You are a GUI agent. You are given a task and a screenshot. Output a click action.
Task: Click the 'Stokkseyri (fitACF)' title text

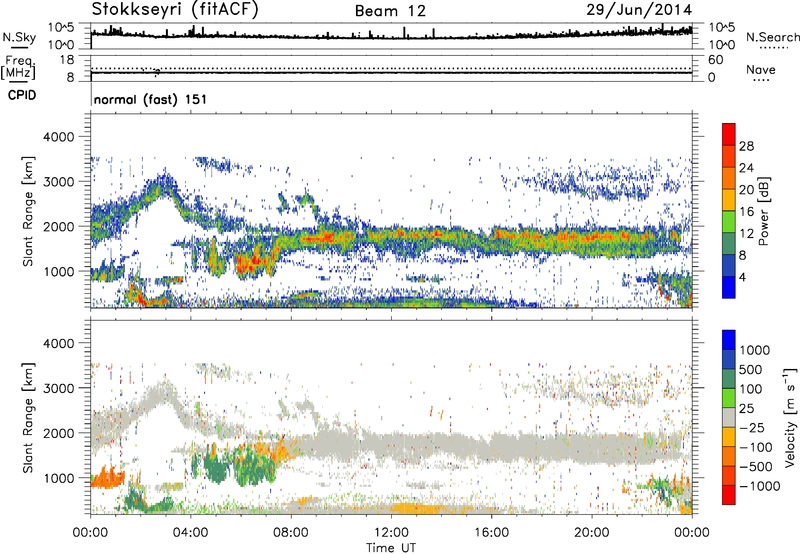[x=175, y=9]
